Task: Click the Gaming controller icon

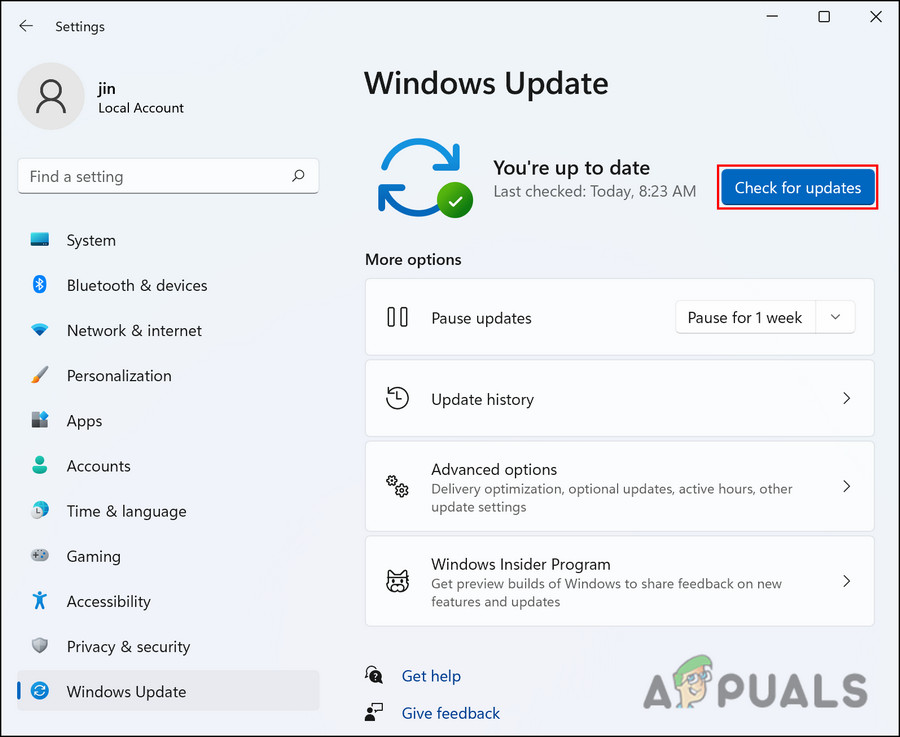Action: coord(40,555)
